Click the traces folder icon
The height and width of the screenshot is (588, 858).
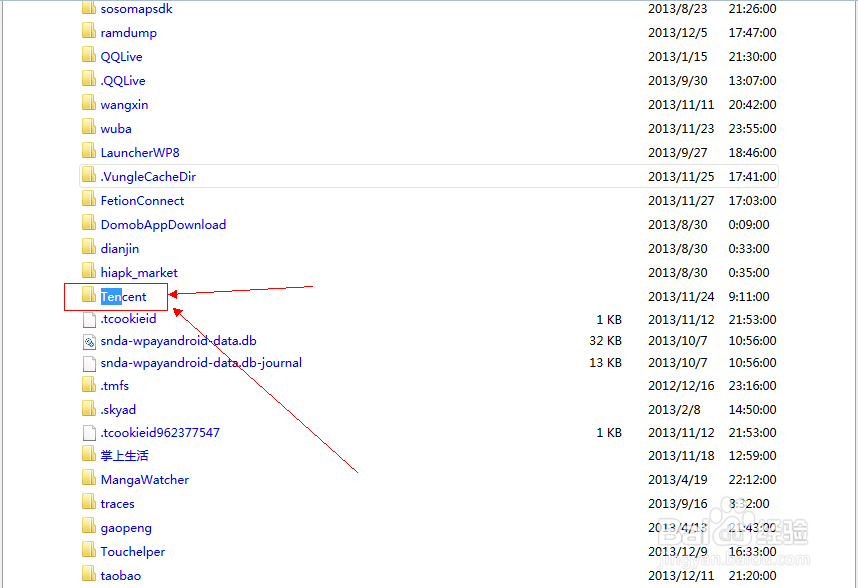pos(89,502)
